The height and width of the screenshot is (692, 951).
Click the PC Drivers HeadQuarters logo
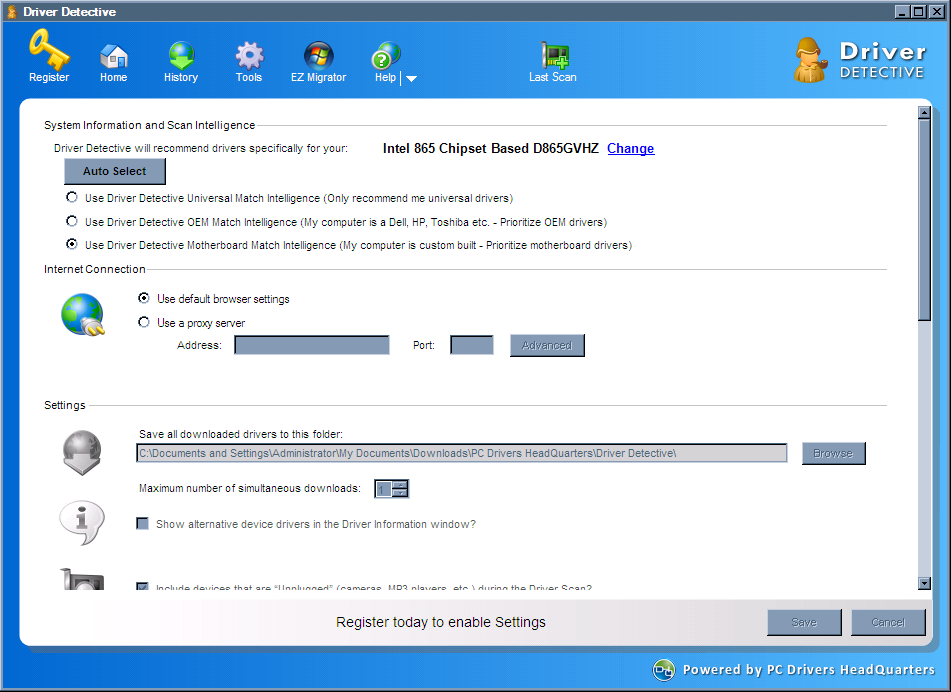(x=664, y=670)
